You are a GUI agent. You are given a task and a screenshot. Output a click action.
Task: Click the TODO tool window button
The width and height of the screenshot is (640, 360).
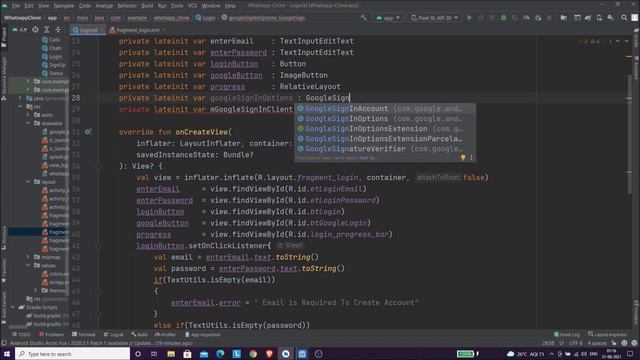(x=21, y=334)
